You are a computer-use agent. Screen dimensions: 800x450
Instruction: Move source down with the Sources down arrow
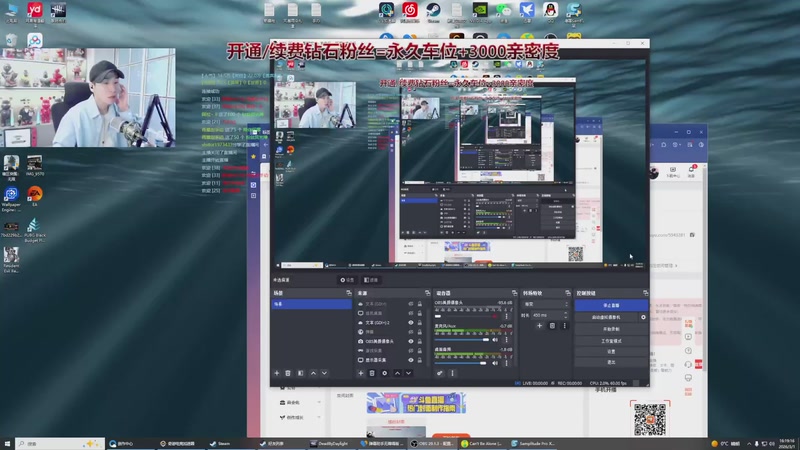(408, 373)
